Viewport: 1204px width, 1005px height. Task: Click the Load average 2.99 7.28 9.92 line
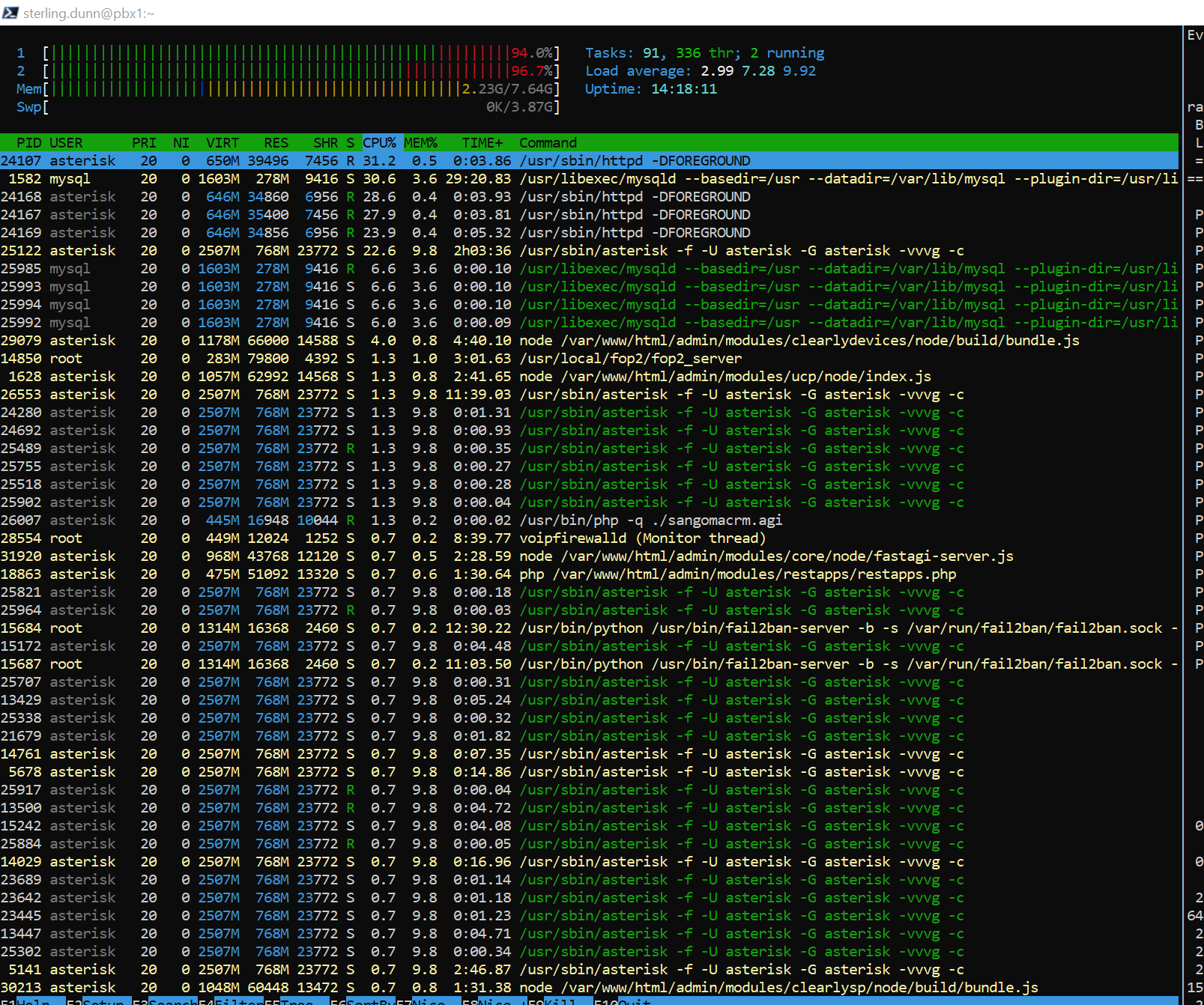pyautogui.click(x=701, y=70)
